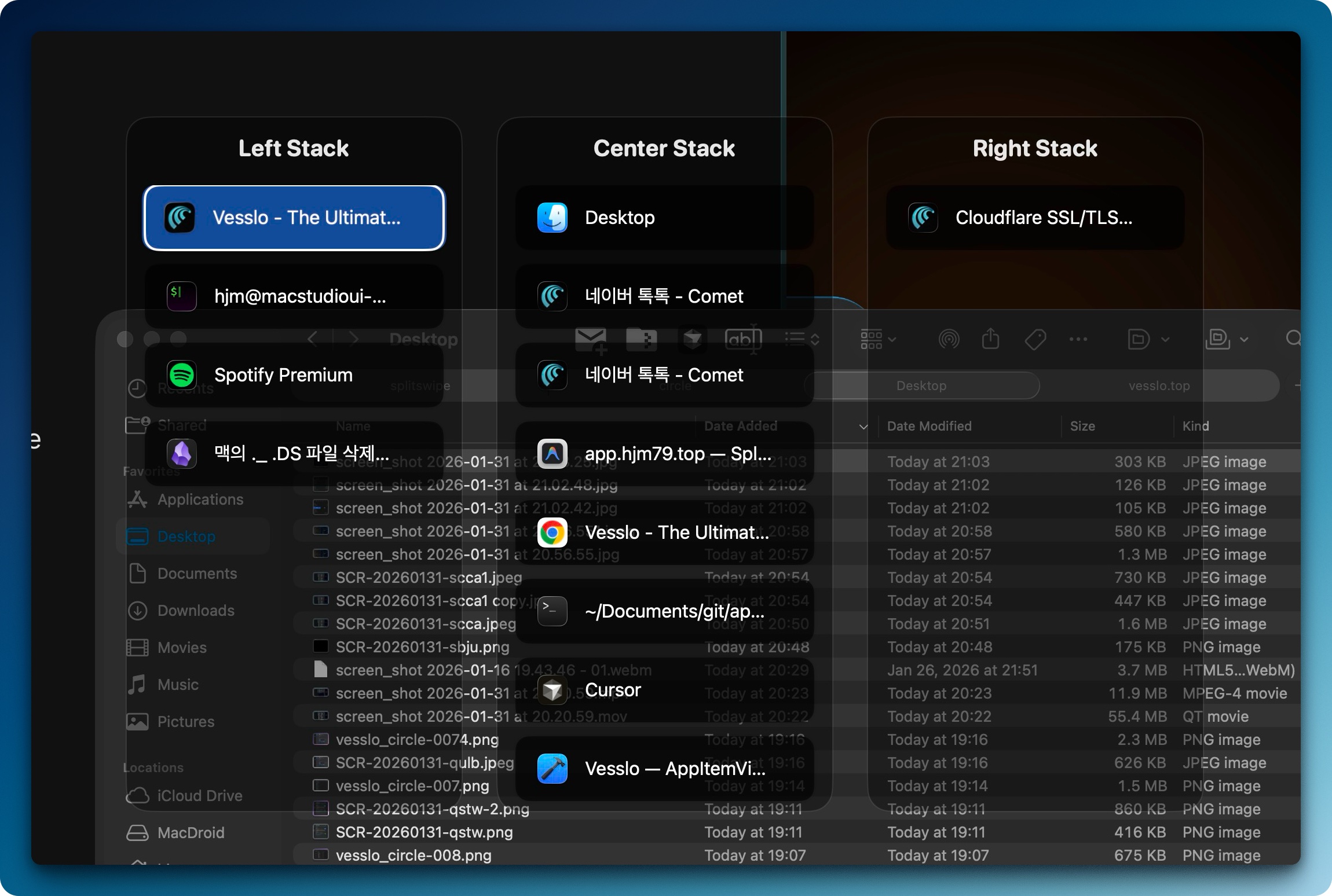The image size is (1332, 896).
Task: Sort by Size column header
Action: click(x=1082, y=426)
